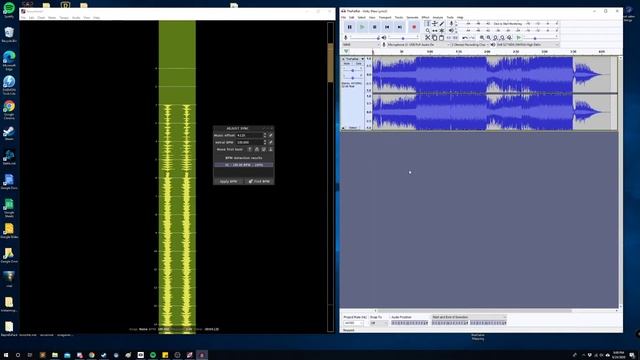This screenshot has width=640, height=360.
Task: Open the recording channels dropdown
Action: (x=470, y=44)
